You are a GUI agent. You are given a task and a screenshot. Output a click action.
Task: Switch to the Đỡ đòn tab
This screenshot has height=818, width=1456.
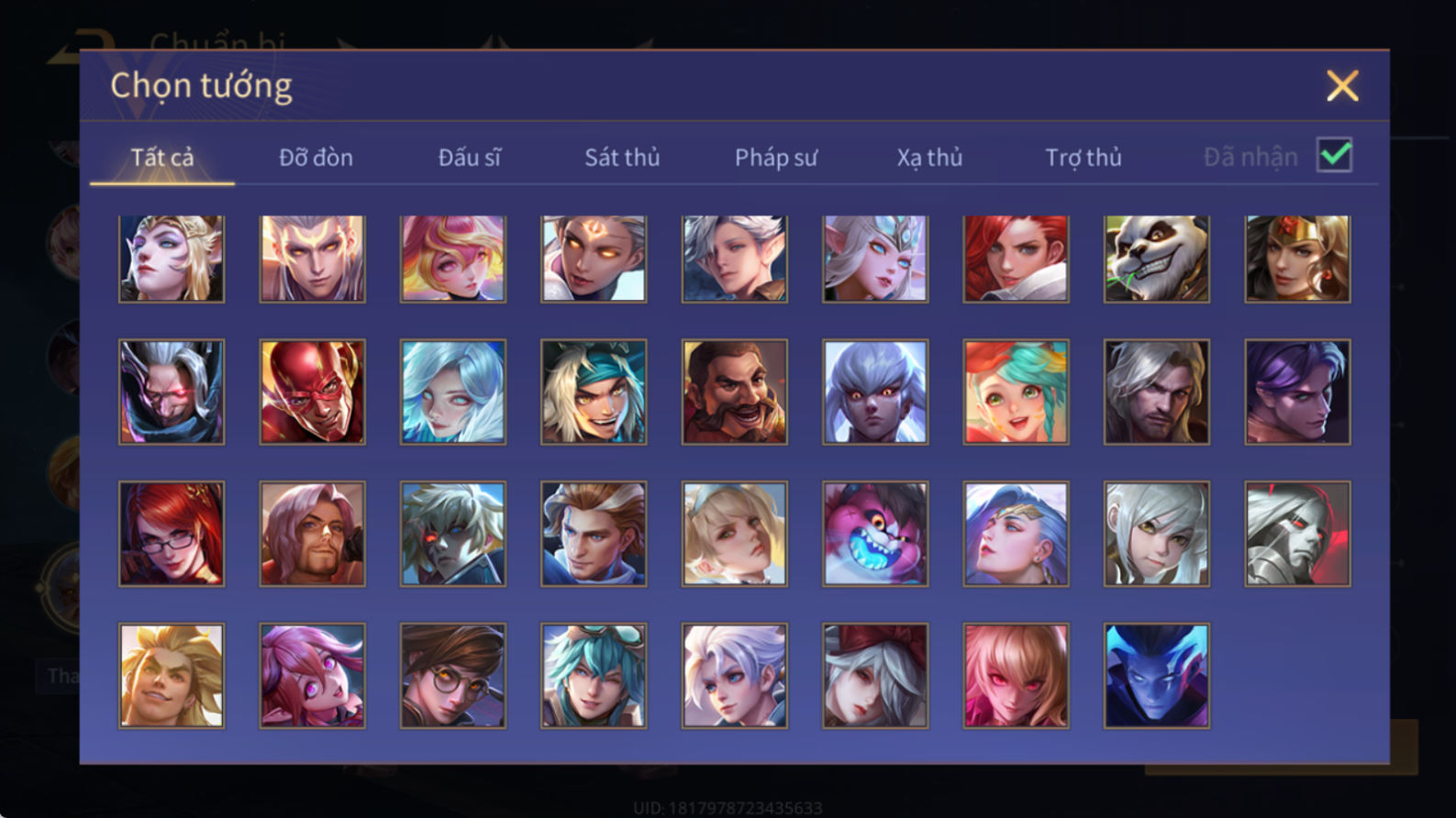(x=316, y=158)
